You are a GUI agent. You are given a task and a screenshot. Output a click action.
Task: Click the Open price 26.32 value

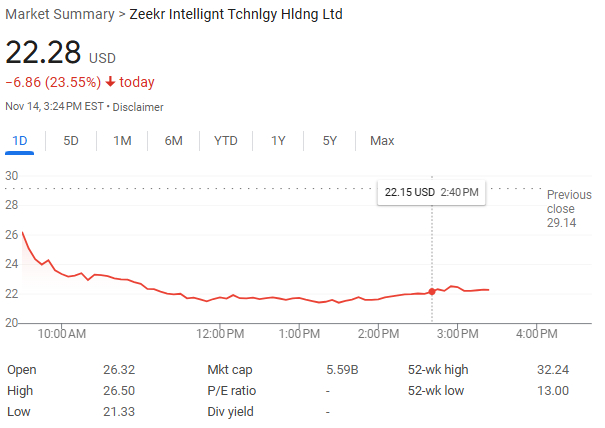click(x=118, y=370)
